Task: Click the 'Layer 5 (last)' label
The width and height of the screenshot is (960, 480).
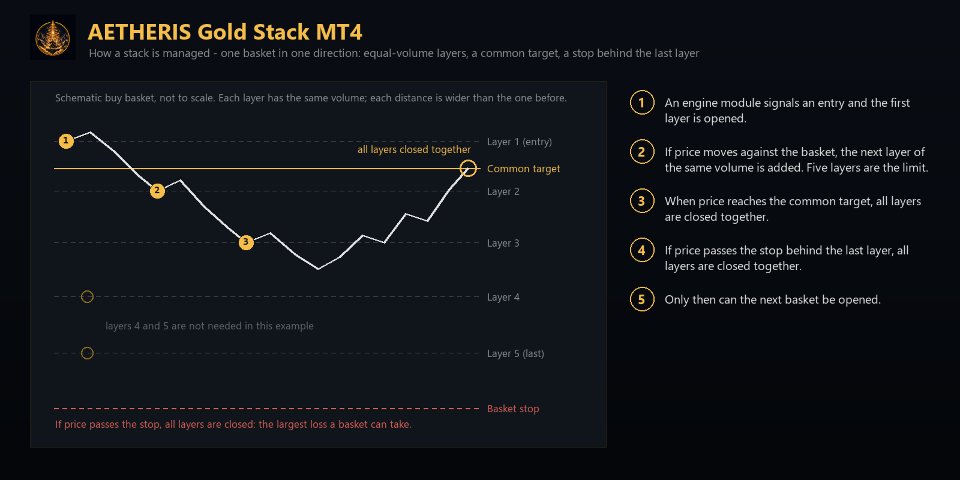Action: 516,354
